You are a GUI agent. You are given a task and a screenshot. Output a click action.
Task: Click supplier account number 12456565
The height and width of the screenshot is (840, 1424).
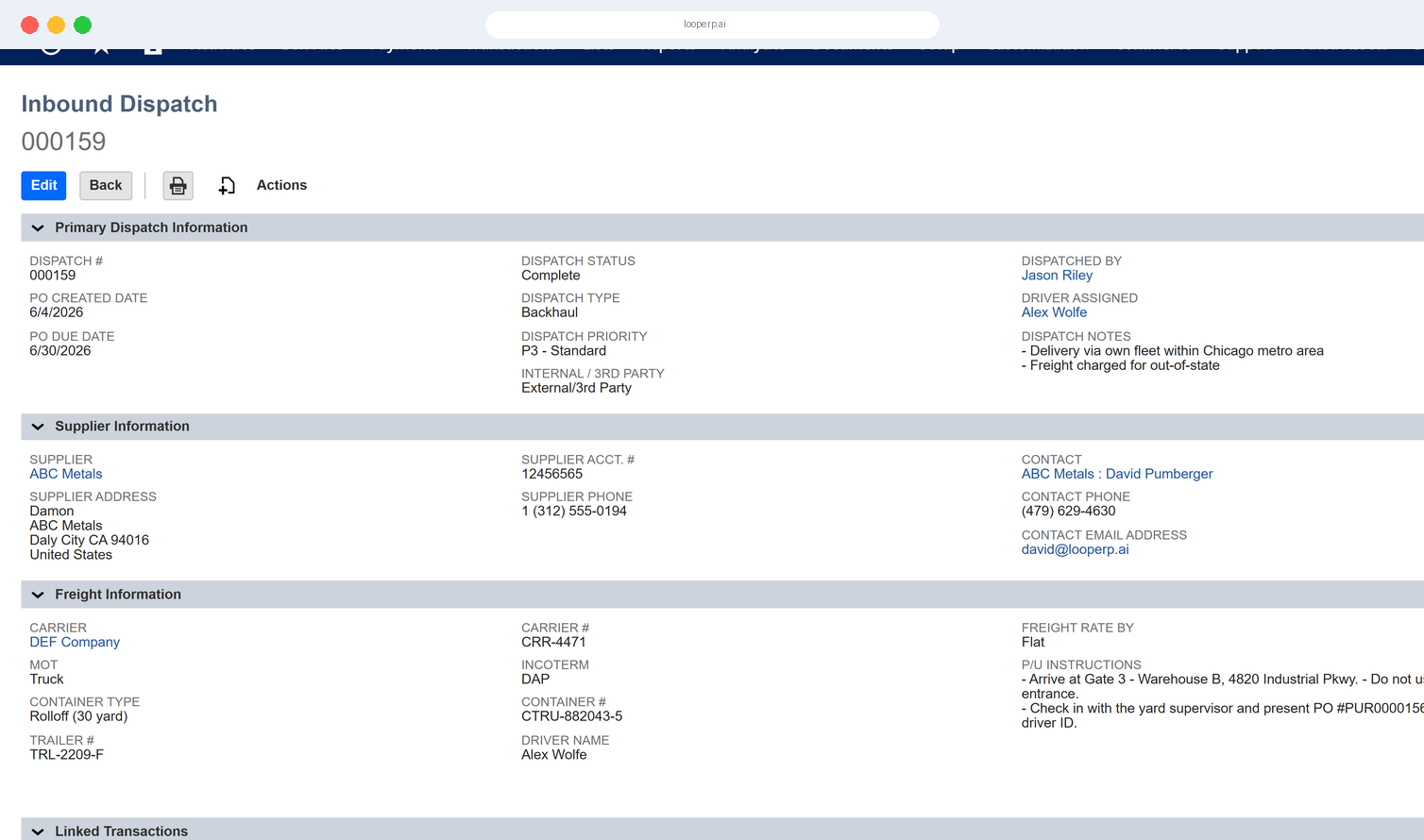pos(552,474)
